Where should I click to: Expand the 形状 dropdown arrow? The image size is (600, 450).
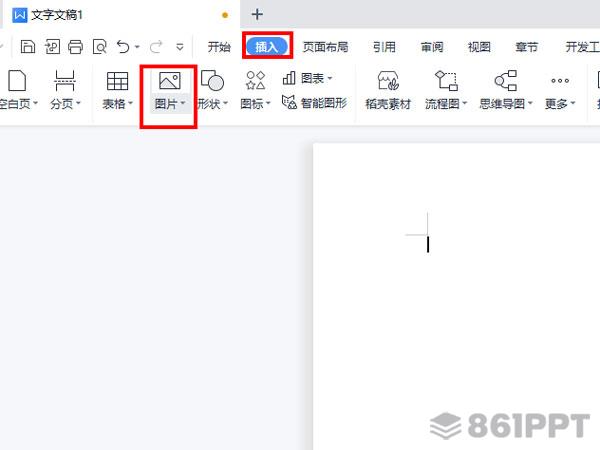coord(225,103)
